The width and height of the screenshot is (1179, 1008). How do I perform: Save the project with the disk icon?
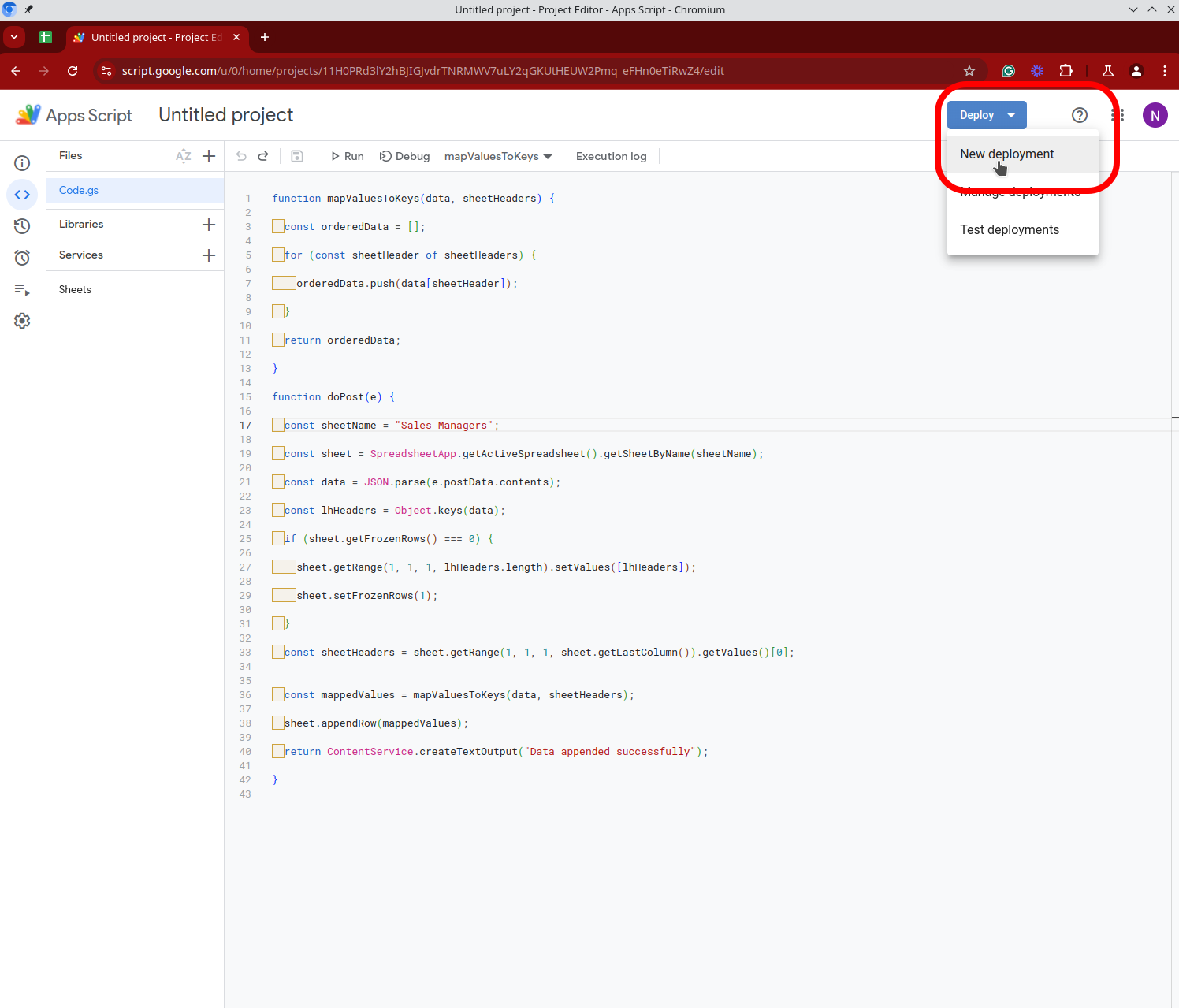coord(297,156)
